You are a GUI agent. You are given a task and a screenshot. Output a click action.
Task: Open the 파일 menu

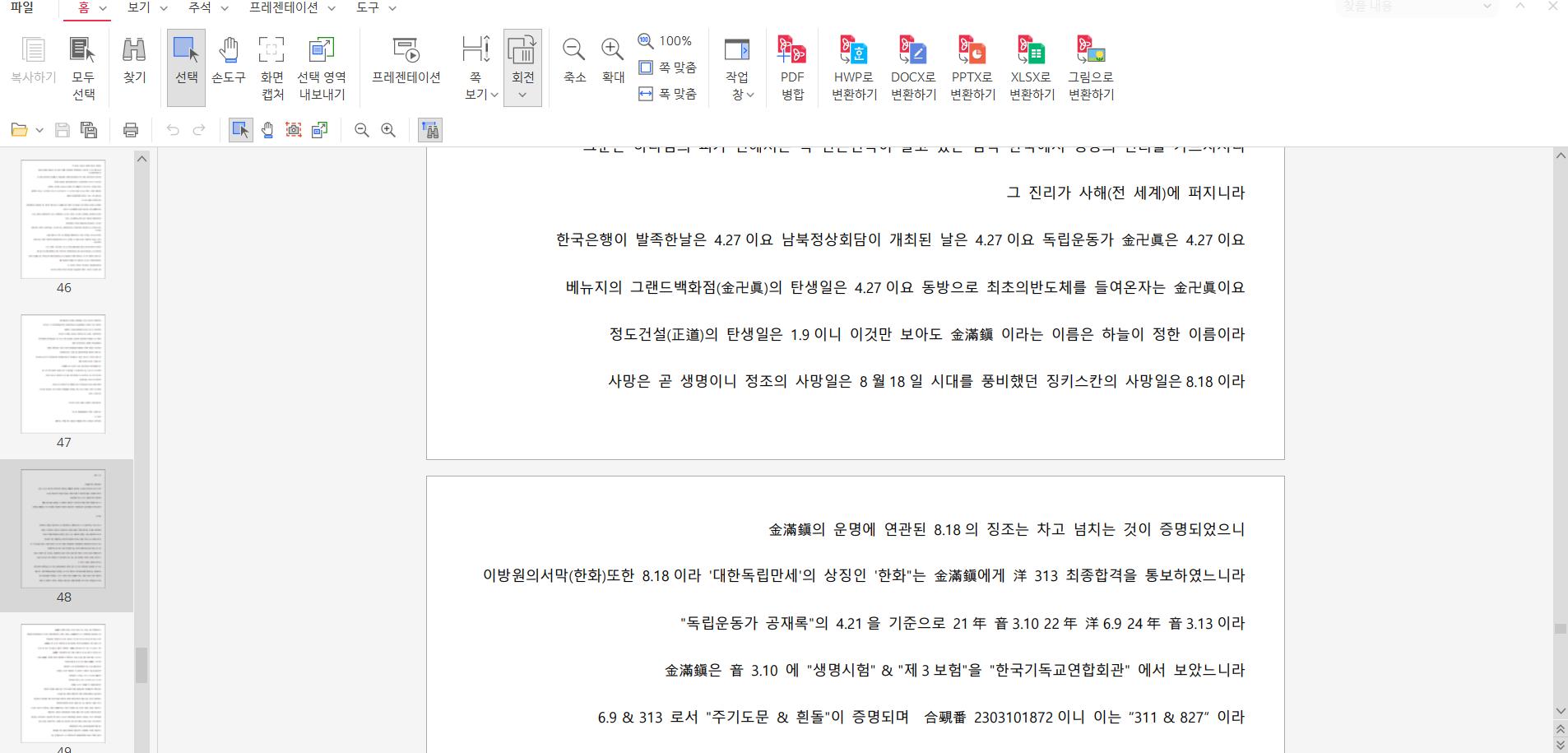pos(22,7)
